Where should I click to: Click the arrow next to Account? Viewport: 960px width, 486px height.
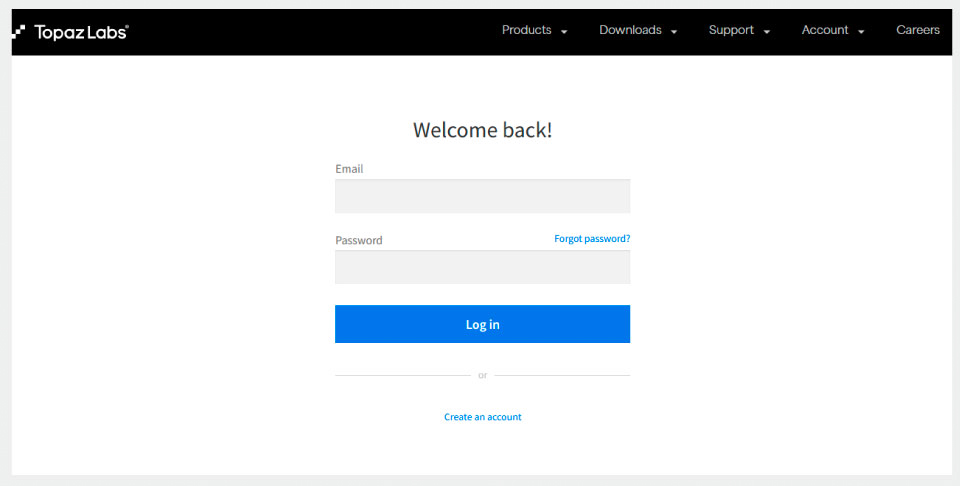(861, 32)
